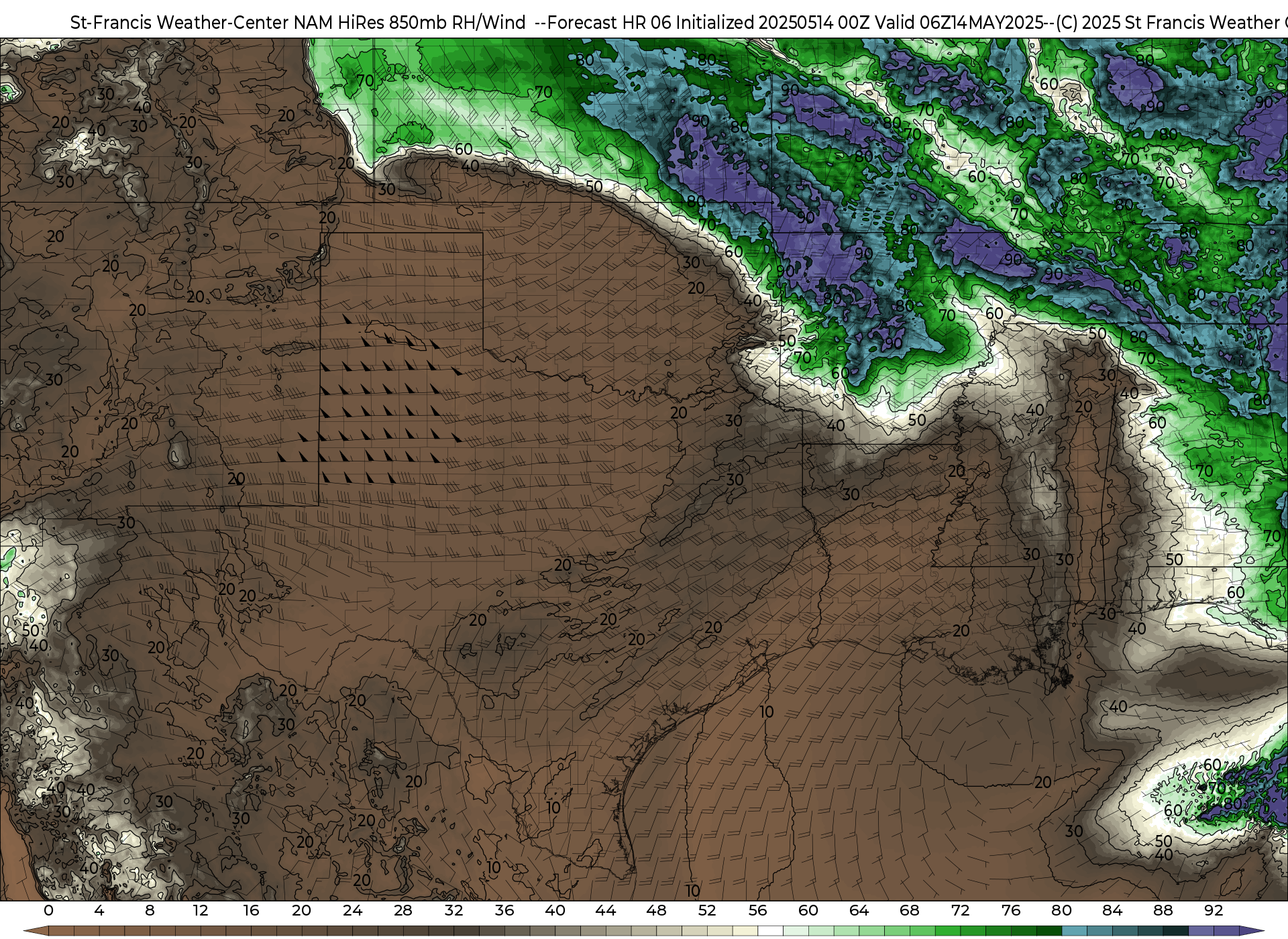Click the colorbar label "68"
Viewport: 1288px width, 939px height.
(909, 910)
